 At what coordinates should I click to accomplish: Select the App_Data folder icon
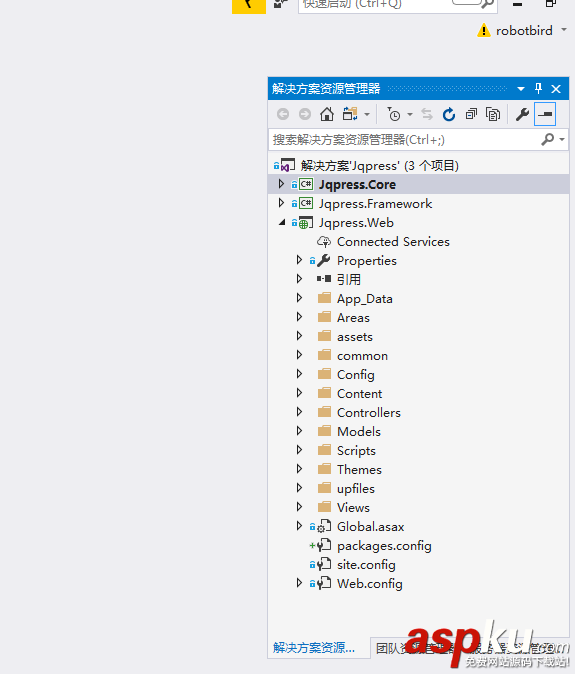tap(324, 298)
